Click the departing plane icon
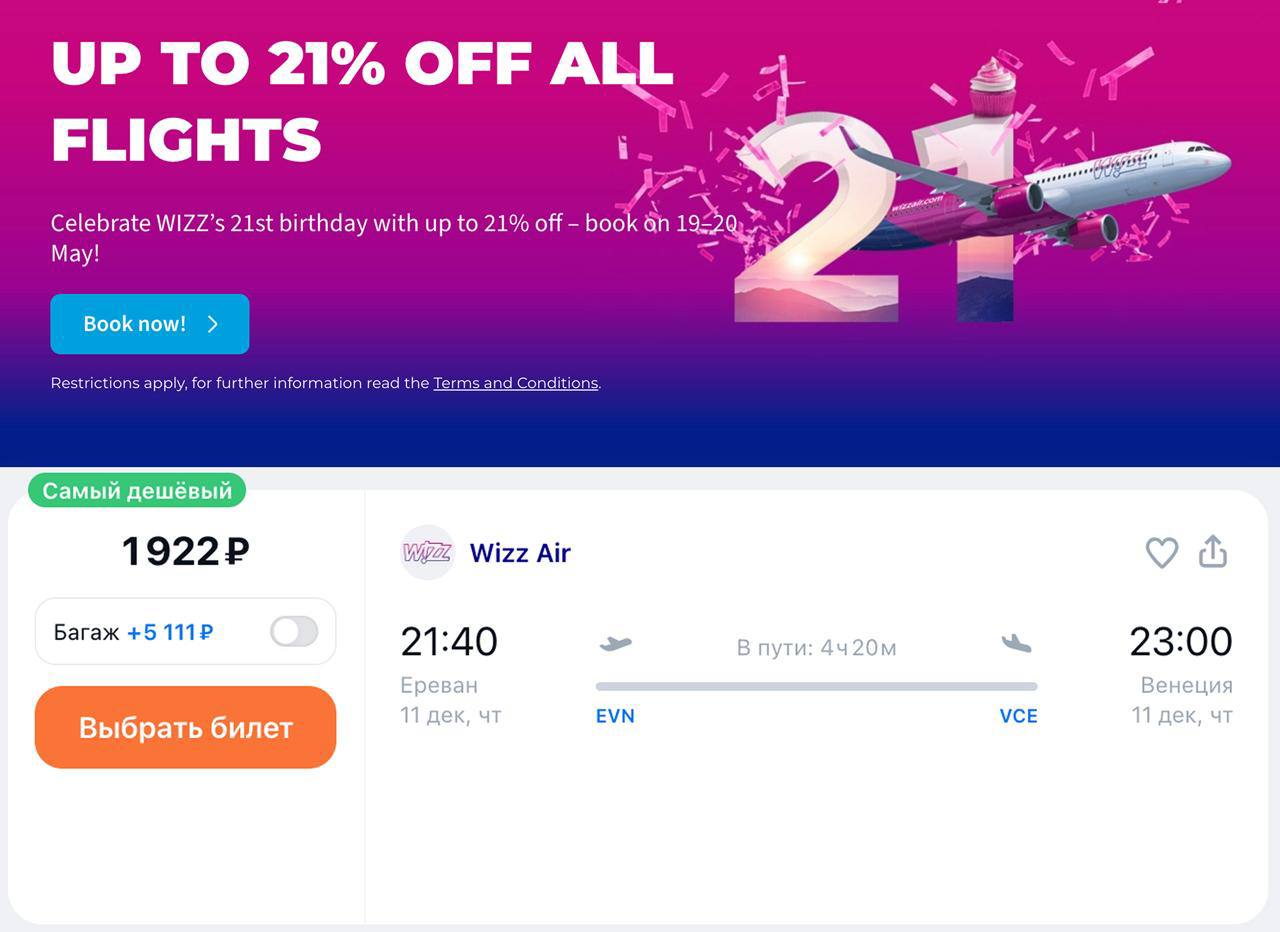This screenshot has height=932, width=1280. click(x=615, y=644)
